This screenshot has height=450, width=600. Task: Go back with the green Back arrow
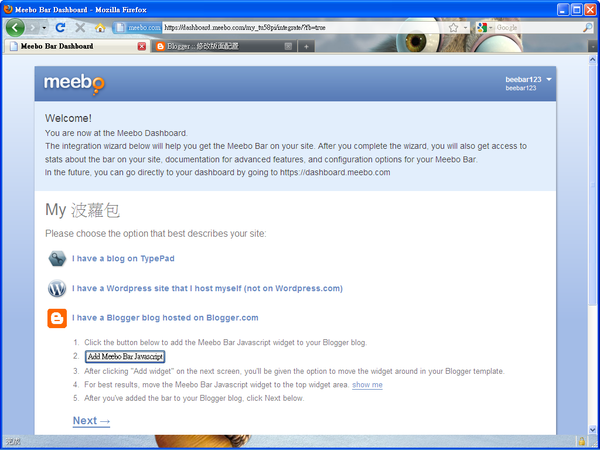tap(15, 28)
